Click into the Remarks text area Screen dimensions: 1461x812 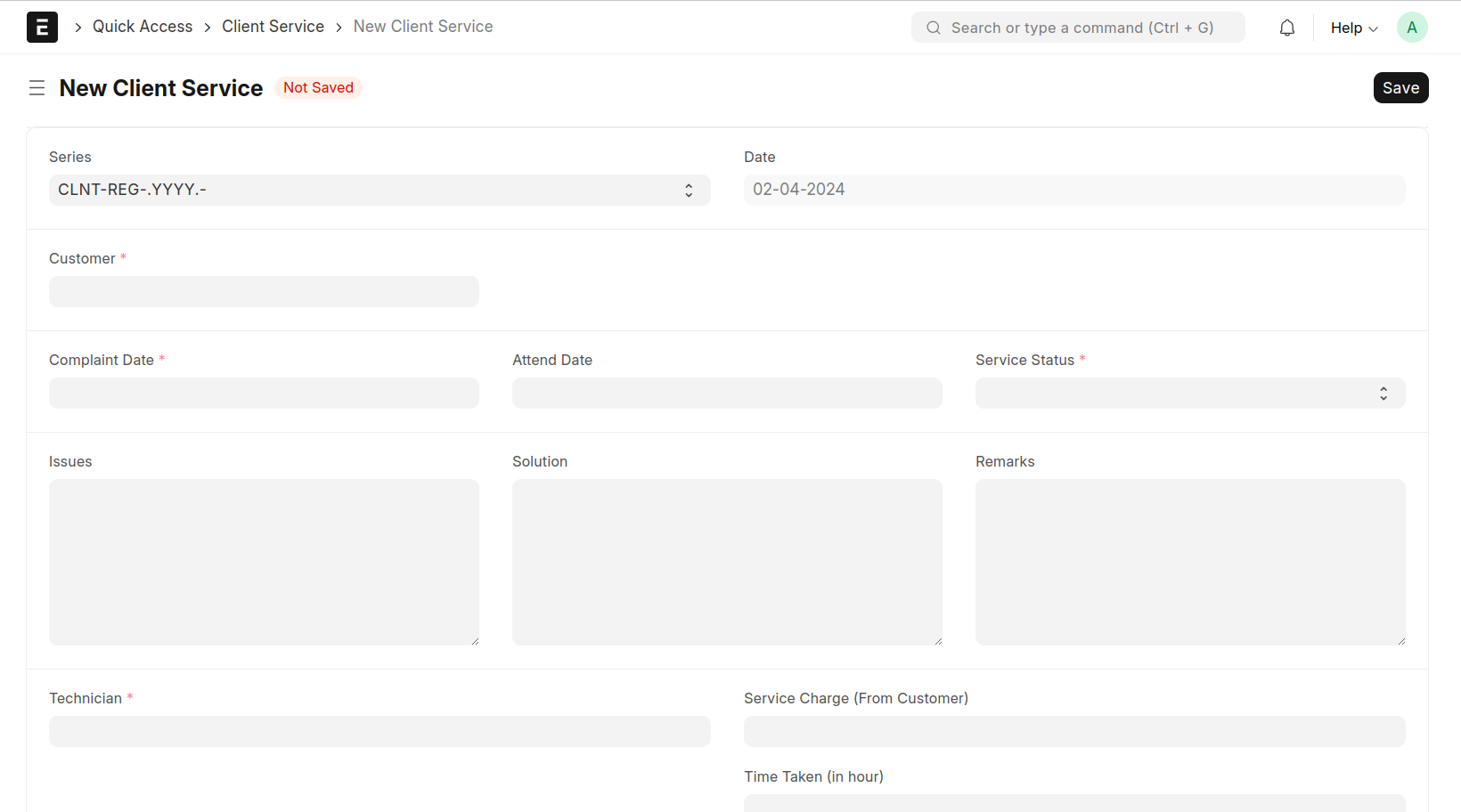[x=1189, y=561]
